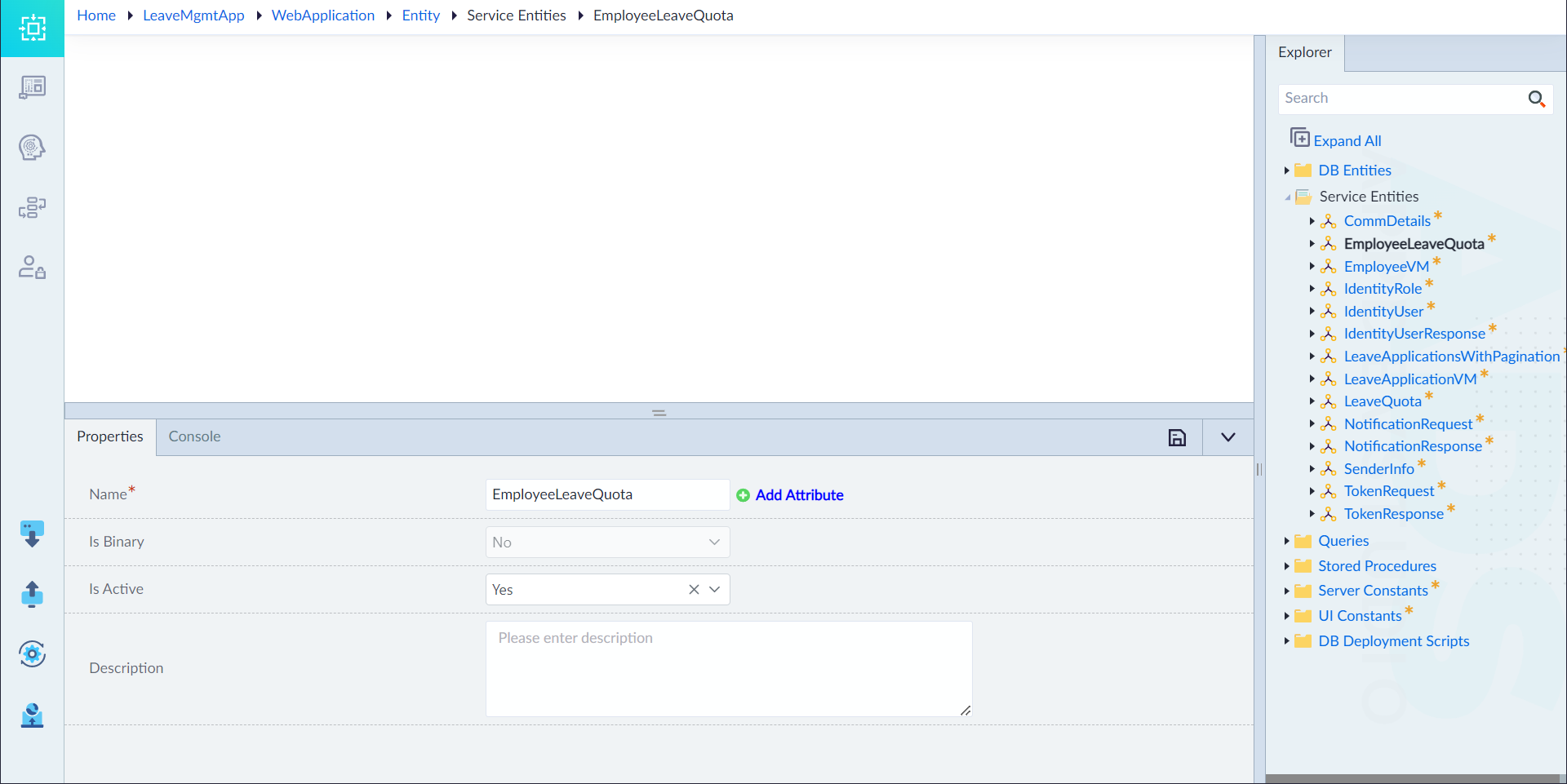
Task: Expand the DB Entities folder
Action: click(1286, 171)
